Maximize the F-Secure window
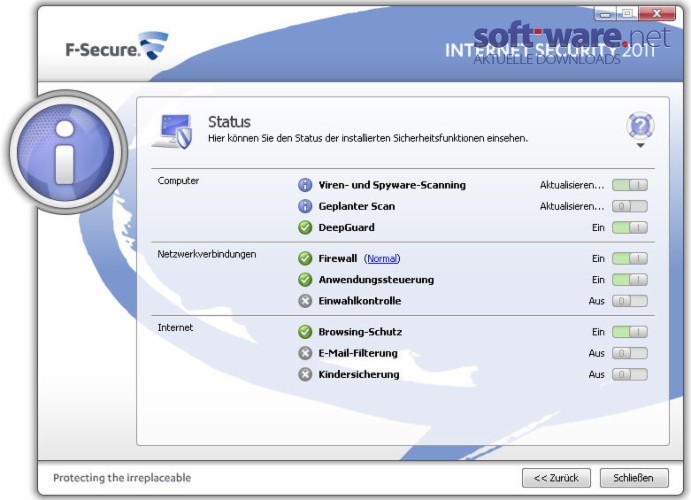691x500 pixels. [627, 14]
